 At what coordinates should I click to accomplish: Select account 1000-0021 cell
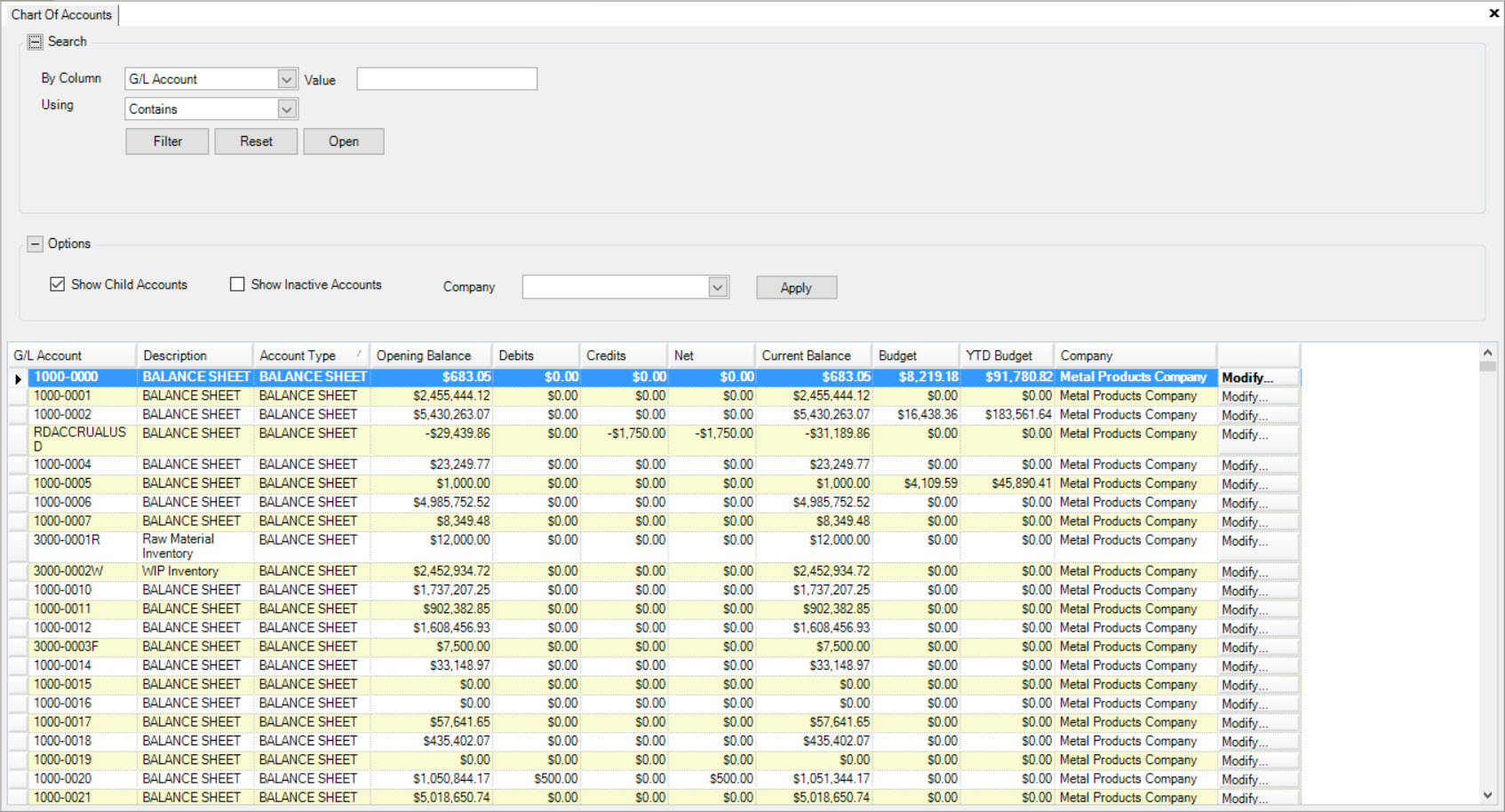(83, 798)
